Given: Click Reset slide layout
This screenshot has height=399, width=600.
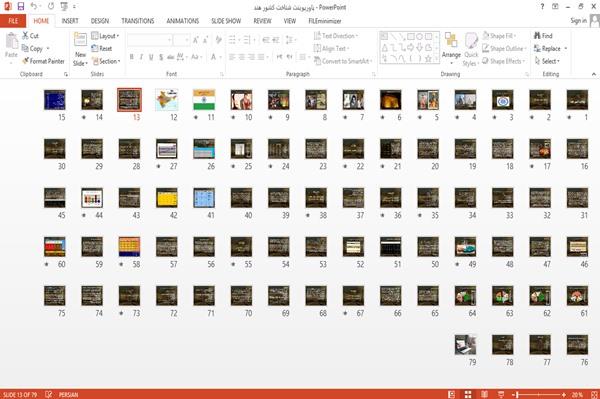Looking at the screenshot, I should (x=102, y=48).
